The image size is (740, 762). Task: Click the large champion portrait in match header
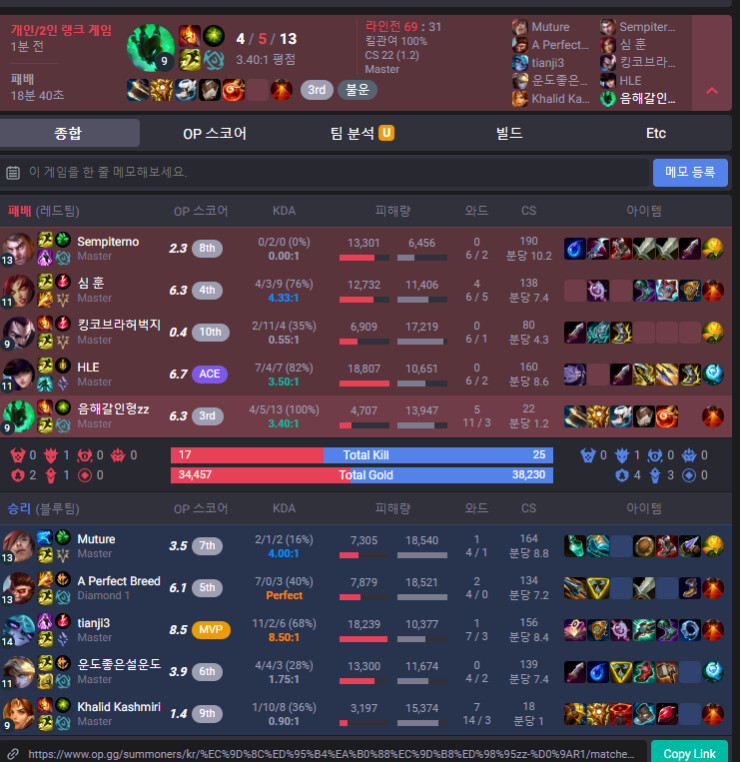[150, 48]
